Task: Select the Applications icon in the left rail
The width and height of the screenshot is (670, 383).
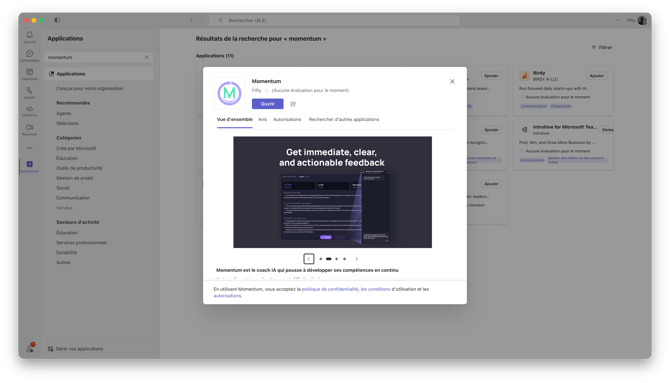Action: tap(29, 164)
